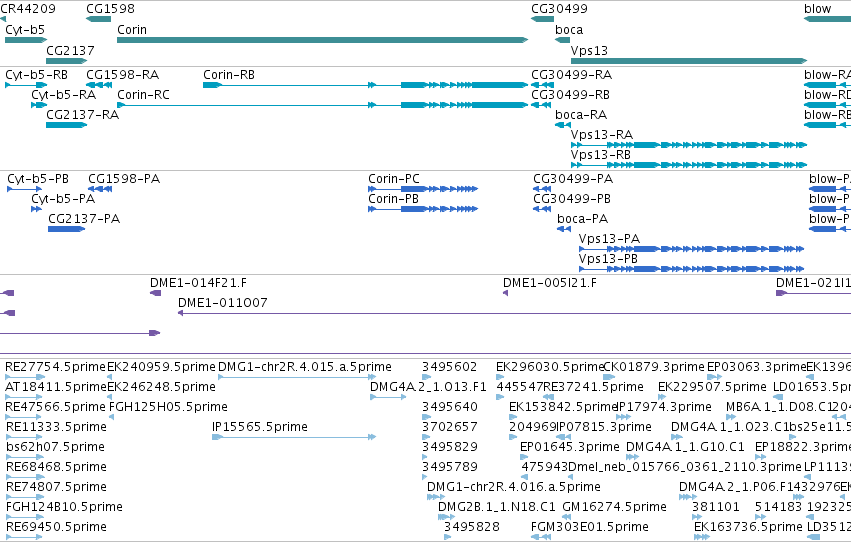Viewport: 851px width, 542px height.
Task: Click feature DME1-005I21.F
Action: point(505,293)
